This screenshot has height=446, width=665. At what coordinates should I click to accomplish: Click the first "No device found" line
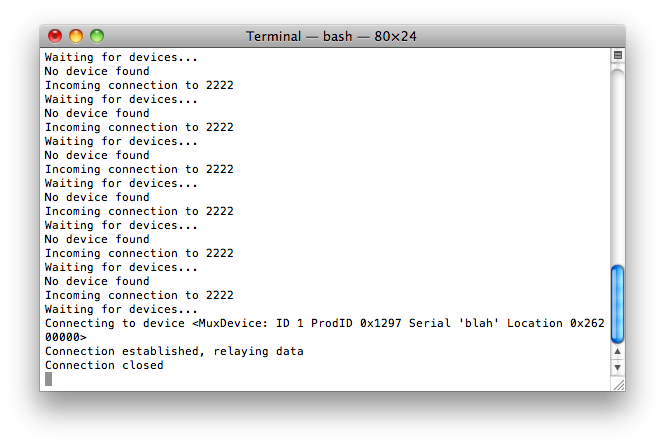97,71
